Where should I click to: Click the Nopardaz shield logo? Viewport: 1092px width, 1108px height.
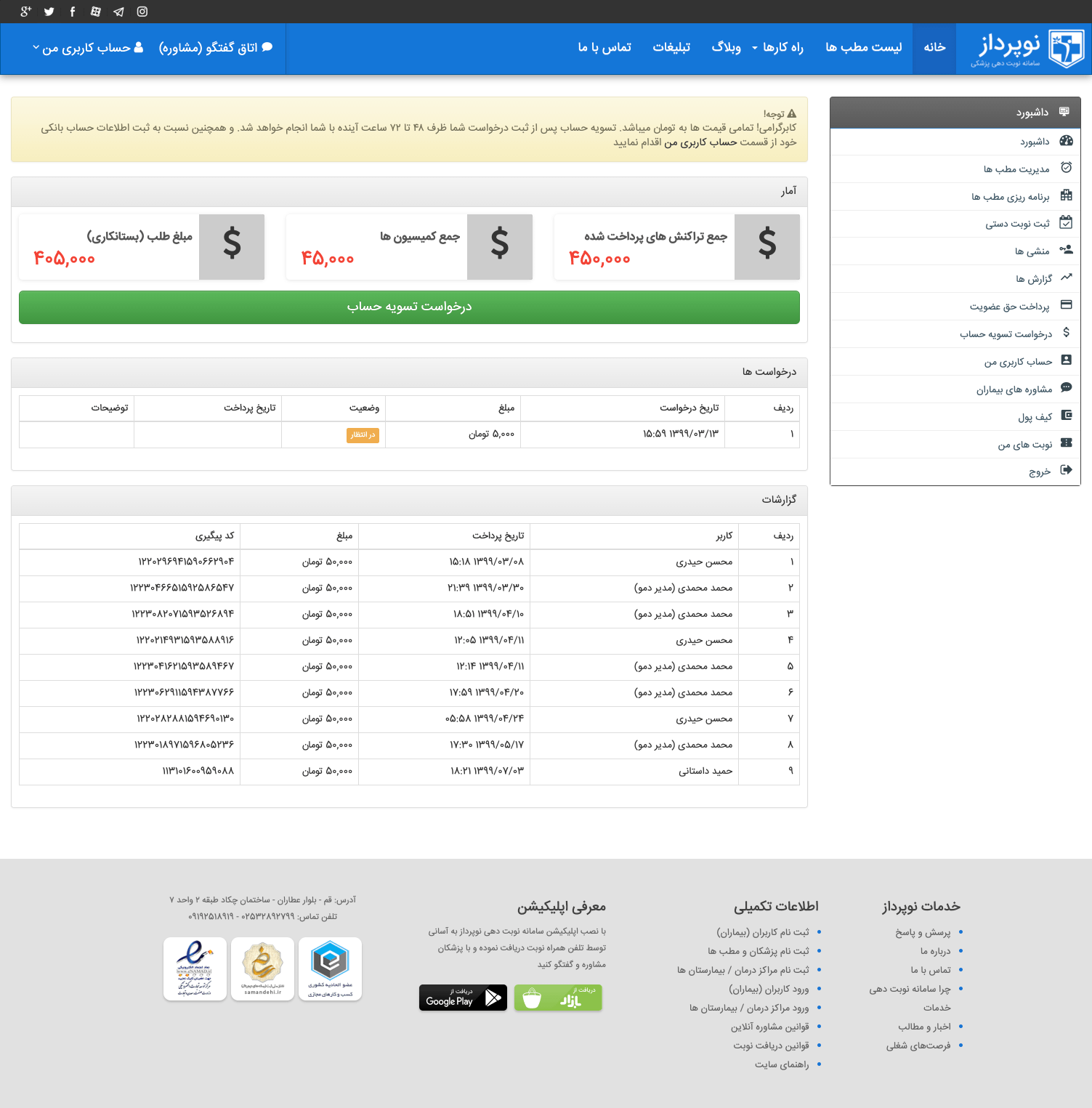coord(1066,49)
